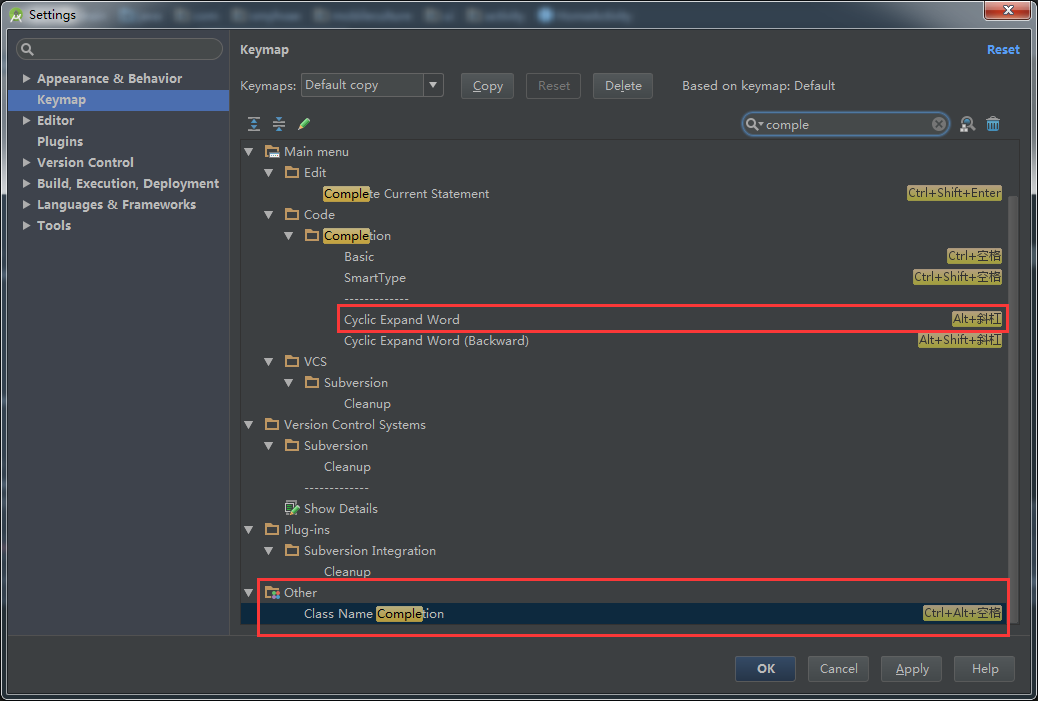Open the Keymaps dropdown arrow
This screenshot has height=701, width=1038.
pyautogui.click(x=433, y=85)
